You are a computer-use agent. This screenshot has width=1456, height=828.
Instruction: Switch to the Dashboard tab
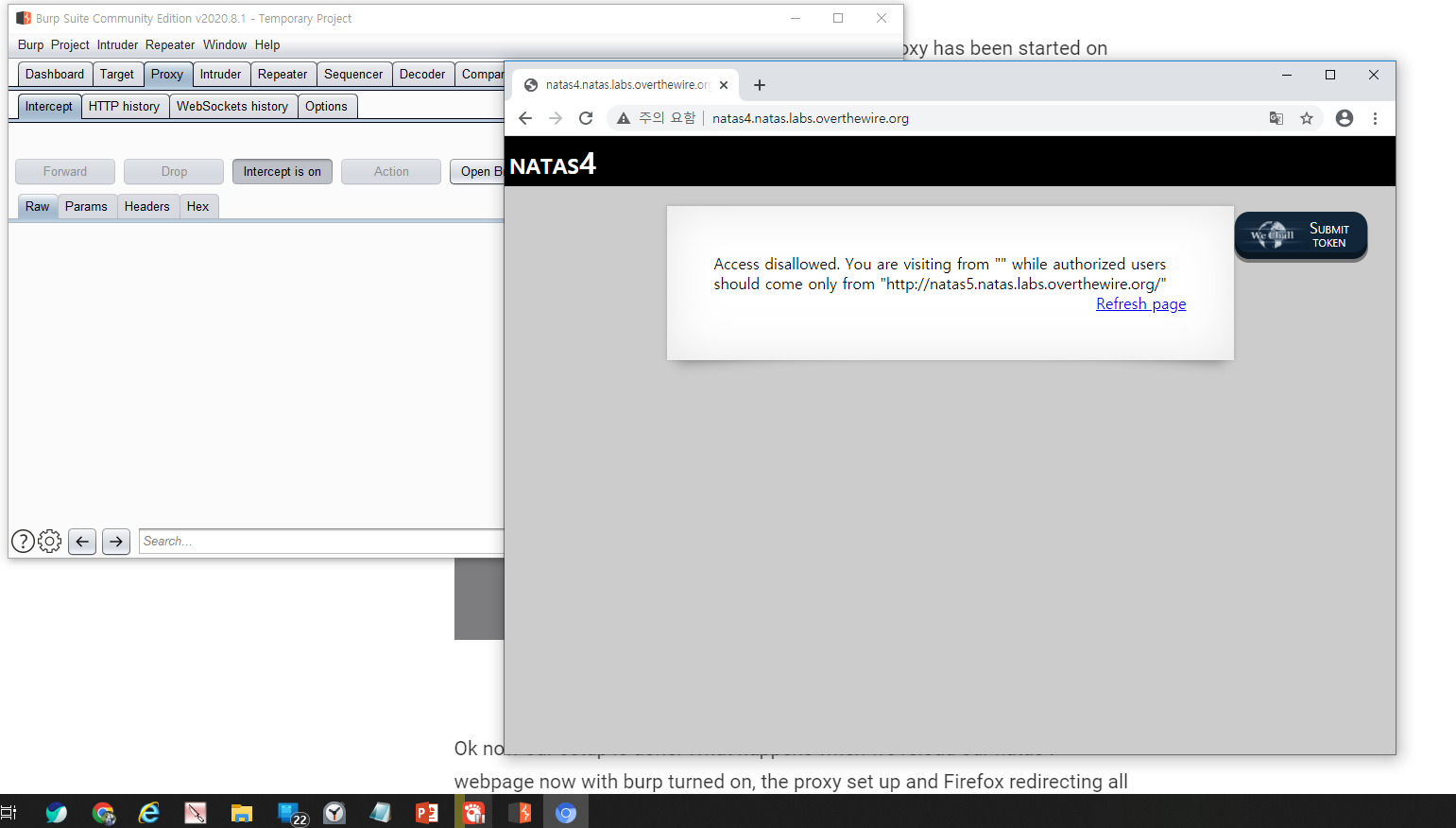click(x=55, y=74)
